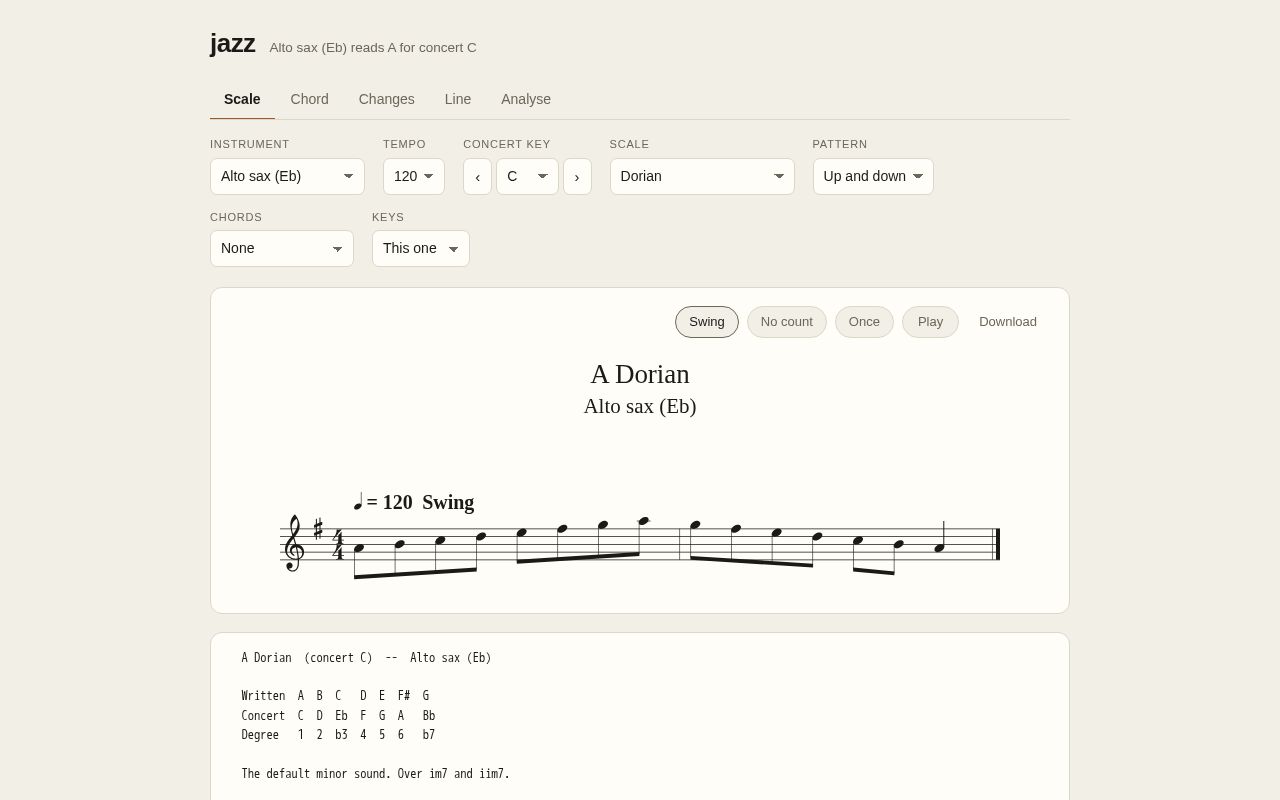Toggle the Swing button

tap(707, 322)
